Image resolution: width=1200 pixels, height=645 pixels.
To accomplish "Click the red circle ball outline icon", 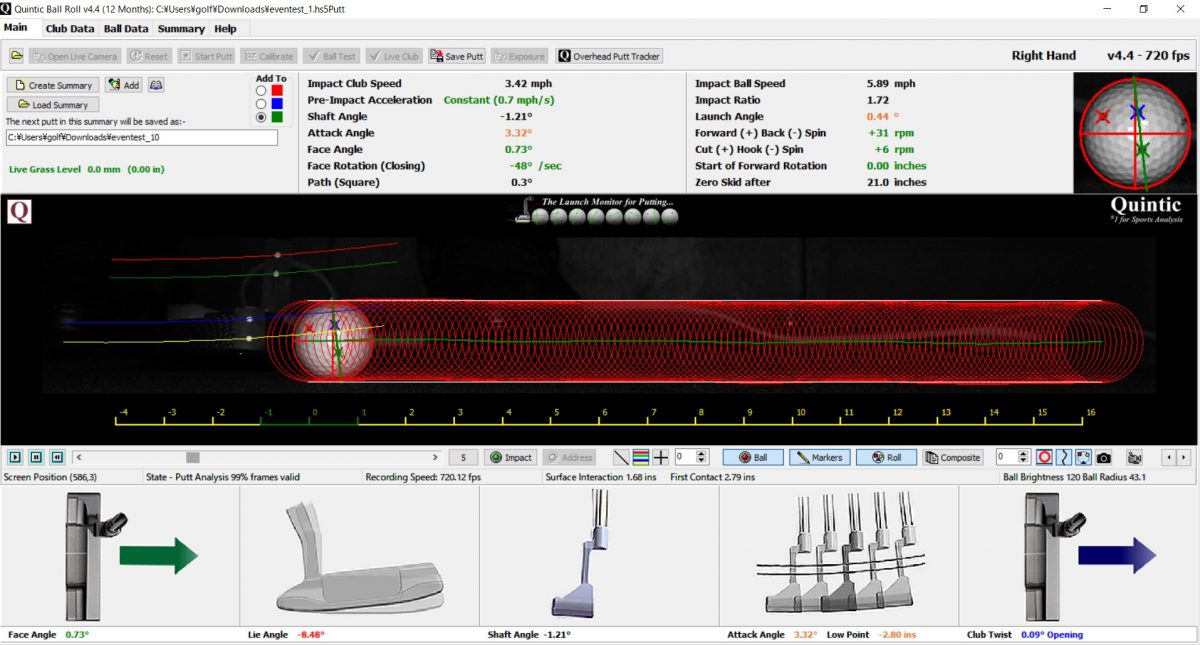I will (x=1045, y=457).
